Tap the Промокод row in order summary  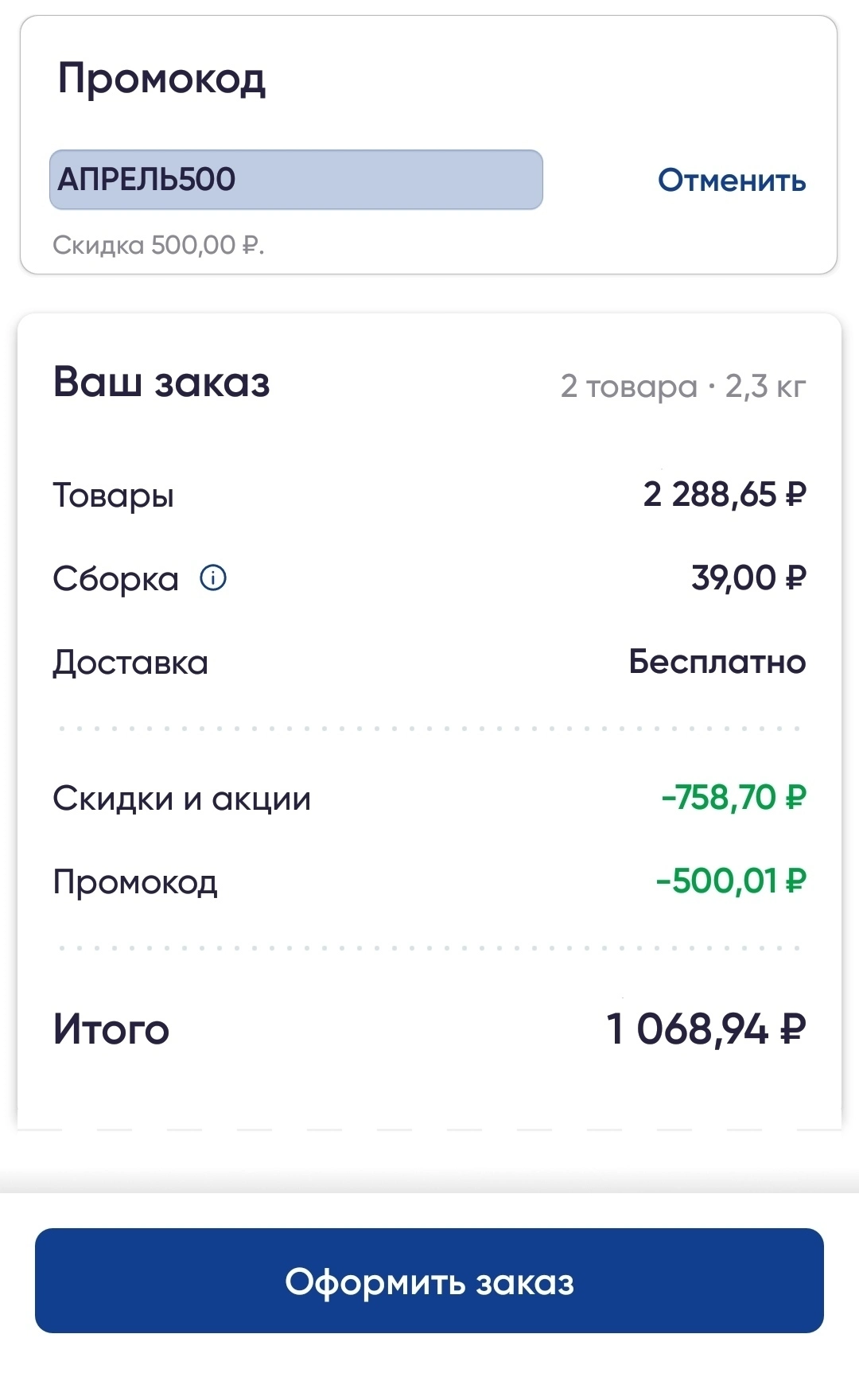[x=135, y=882]
